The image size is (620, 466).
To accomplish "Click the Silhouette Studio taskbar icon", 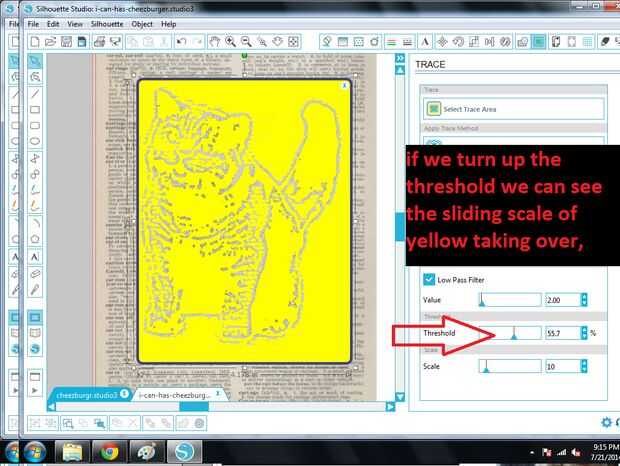I will pos(184,452).
